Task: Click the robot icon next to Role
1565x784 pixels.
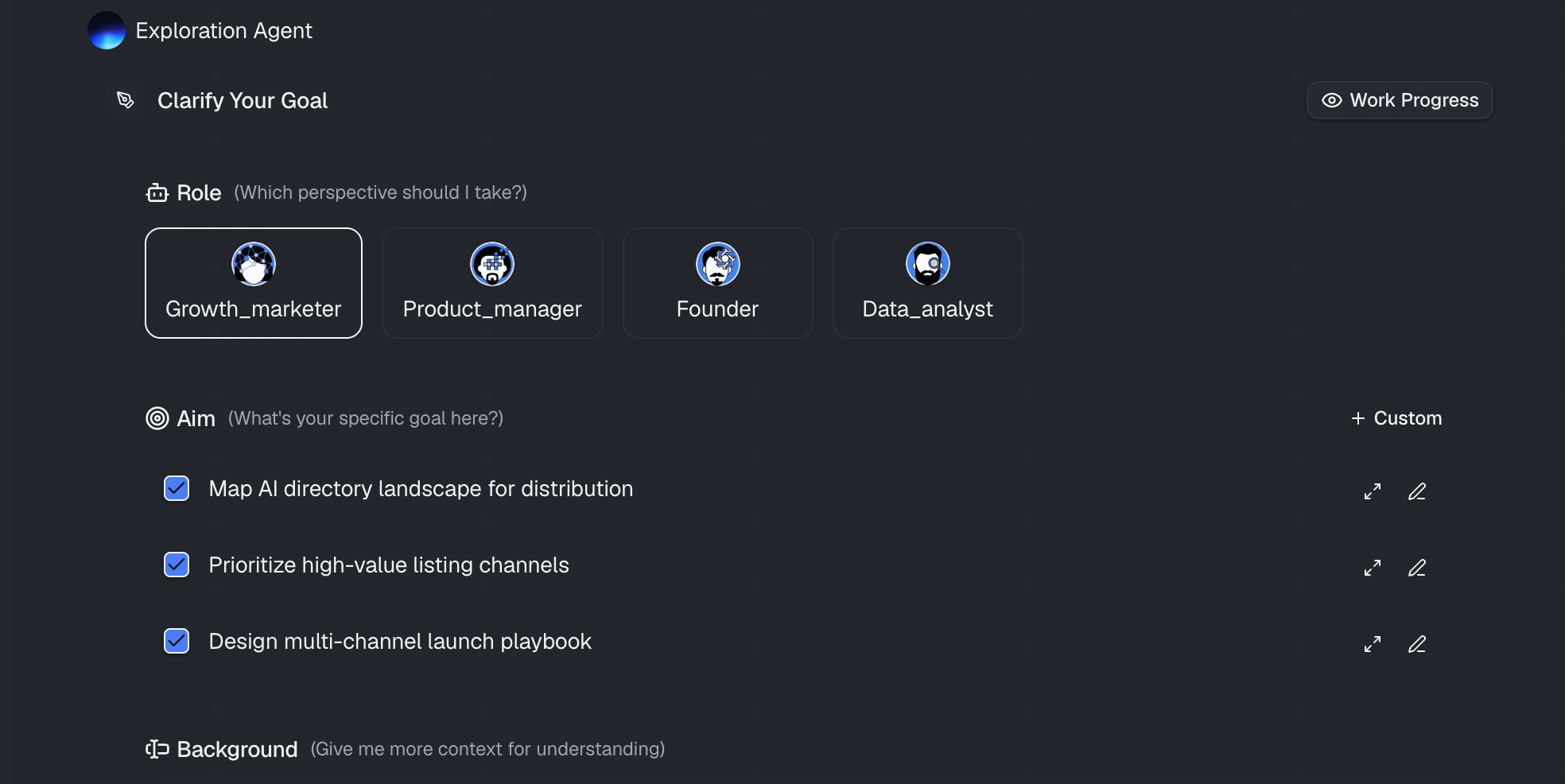Action: [157, 192]
